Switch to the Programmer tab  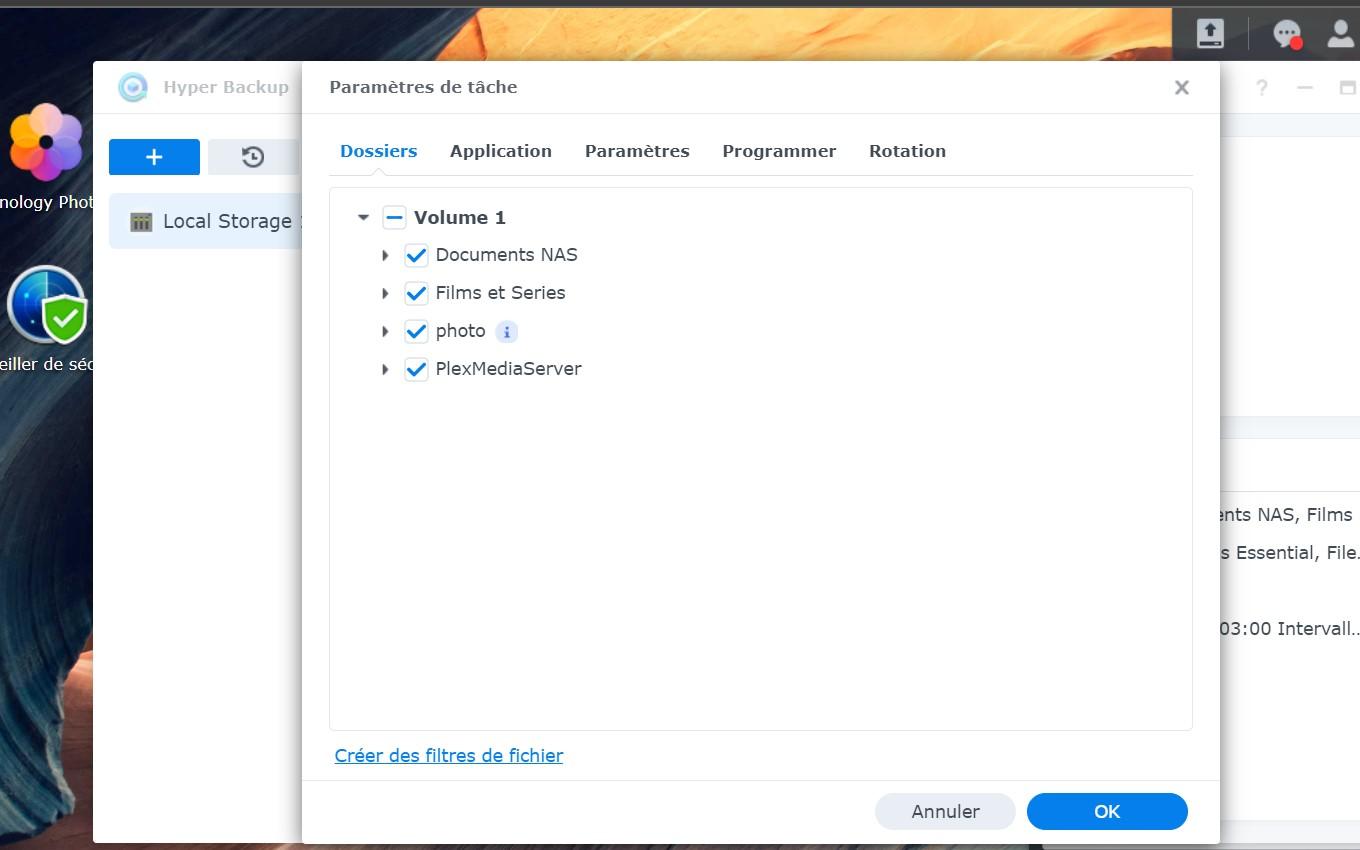[x=779, y=151]
